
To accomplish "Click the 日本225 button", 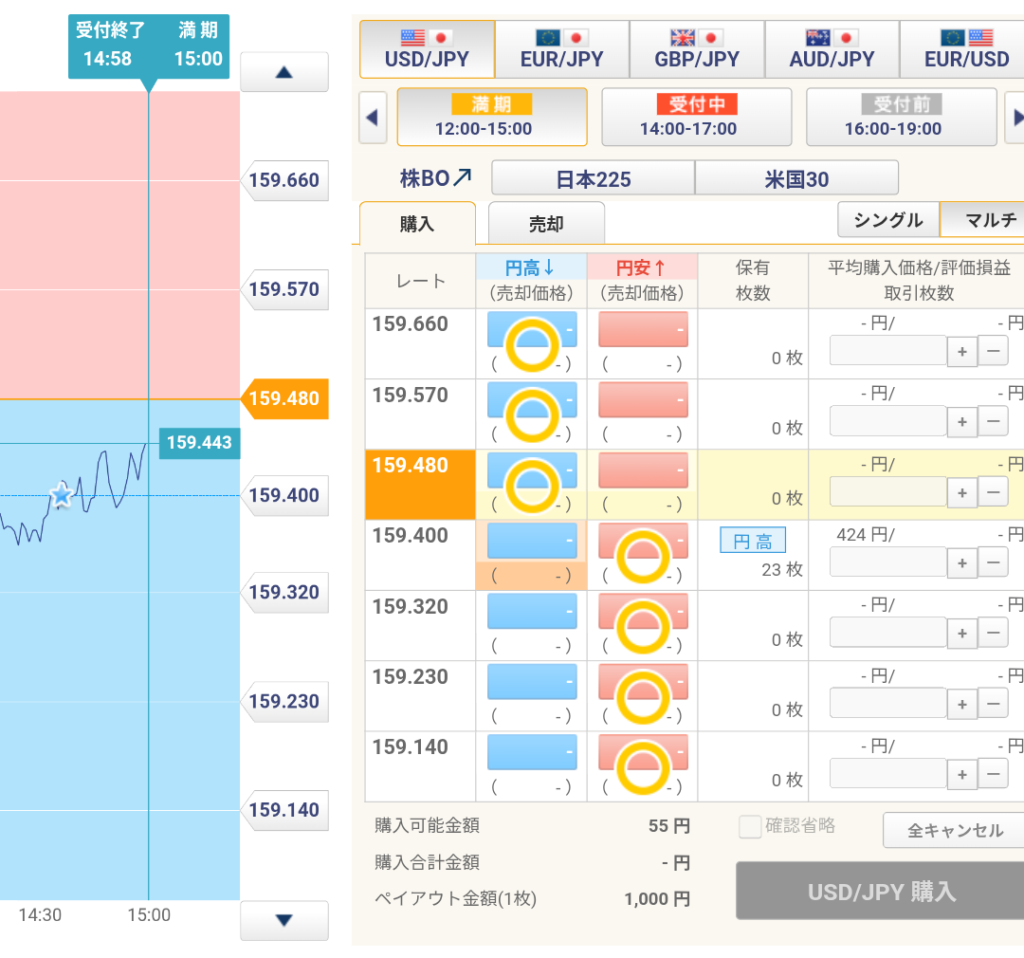I will point(593,179).
